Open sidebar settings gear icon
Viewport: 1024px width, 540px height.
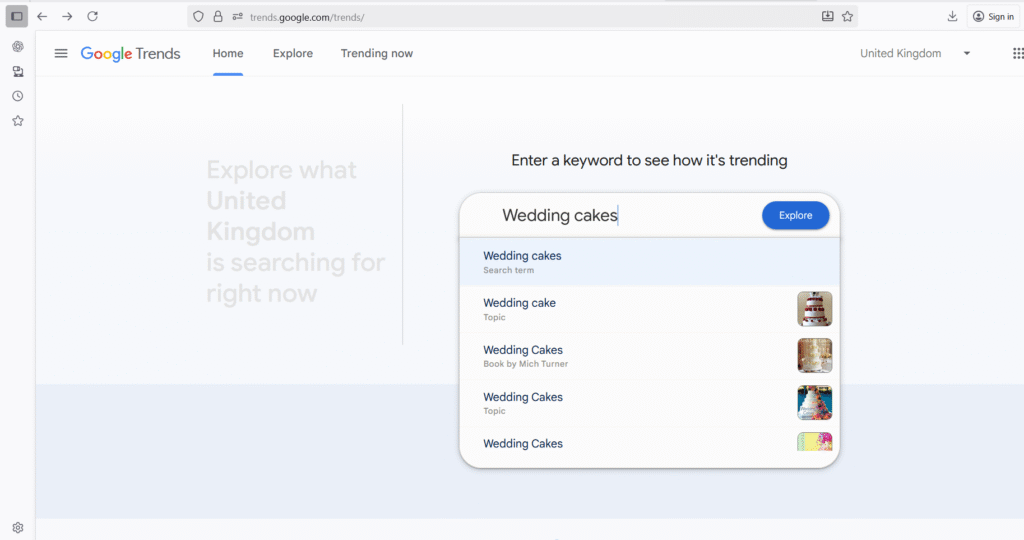coord(18,528)
